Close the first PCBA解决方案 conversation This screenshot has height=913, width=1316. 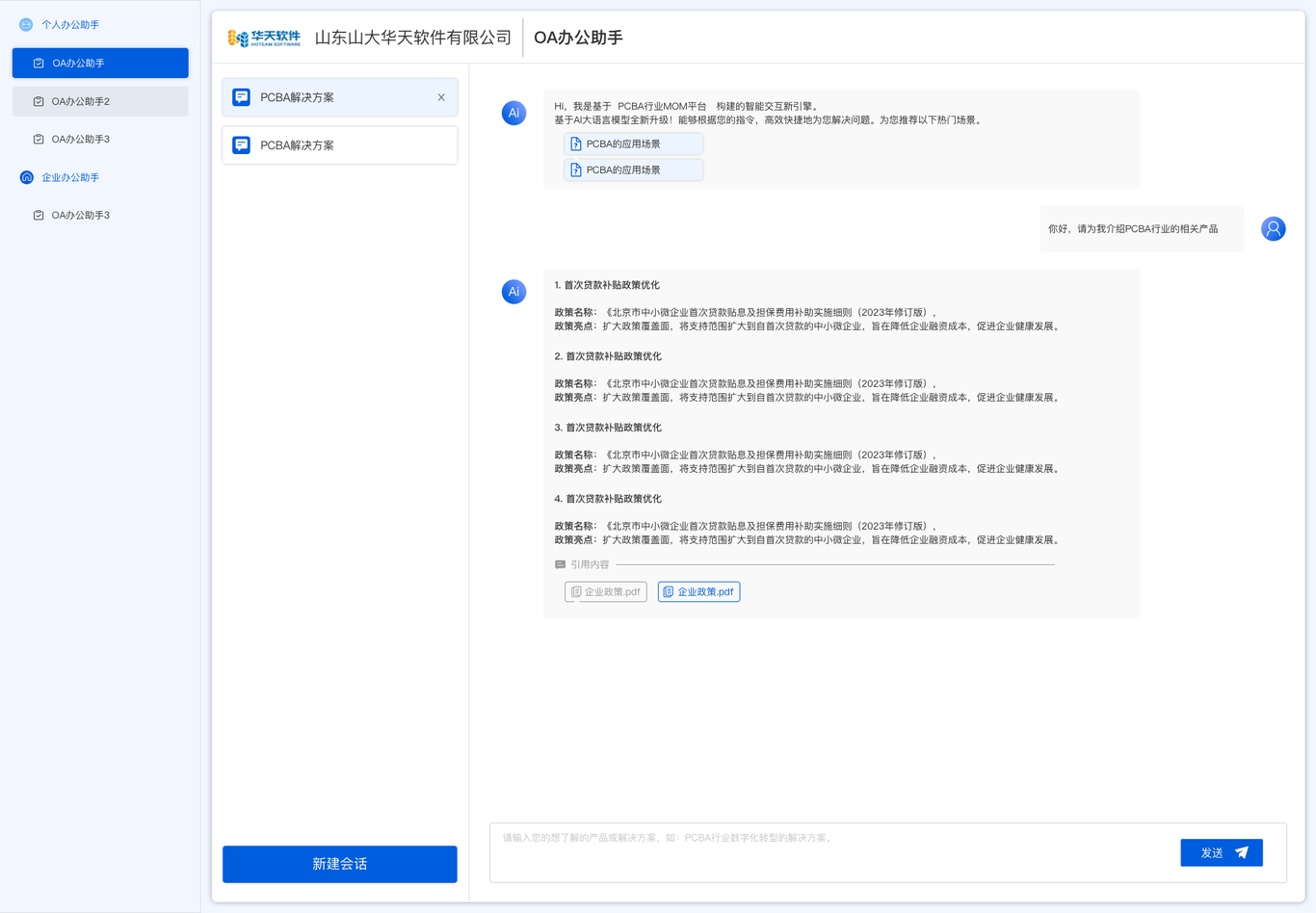441,97
